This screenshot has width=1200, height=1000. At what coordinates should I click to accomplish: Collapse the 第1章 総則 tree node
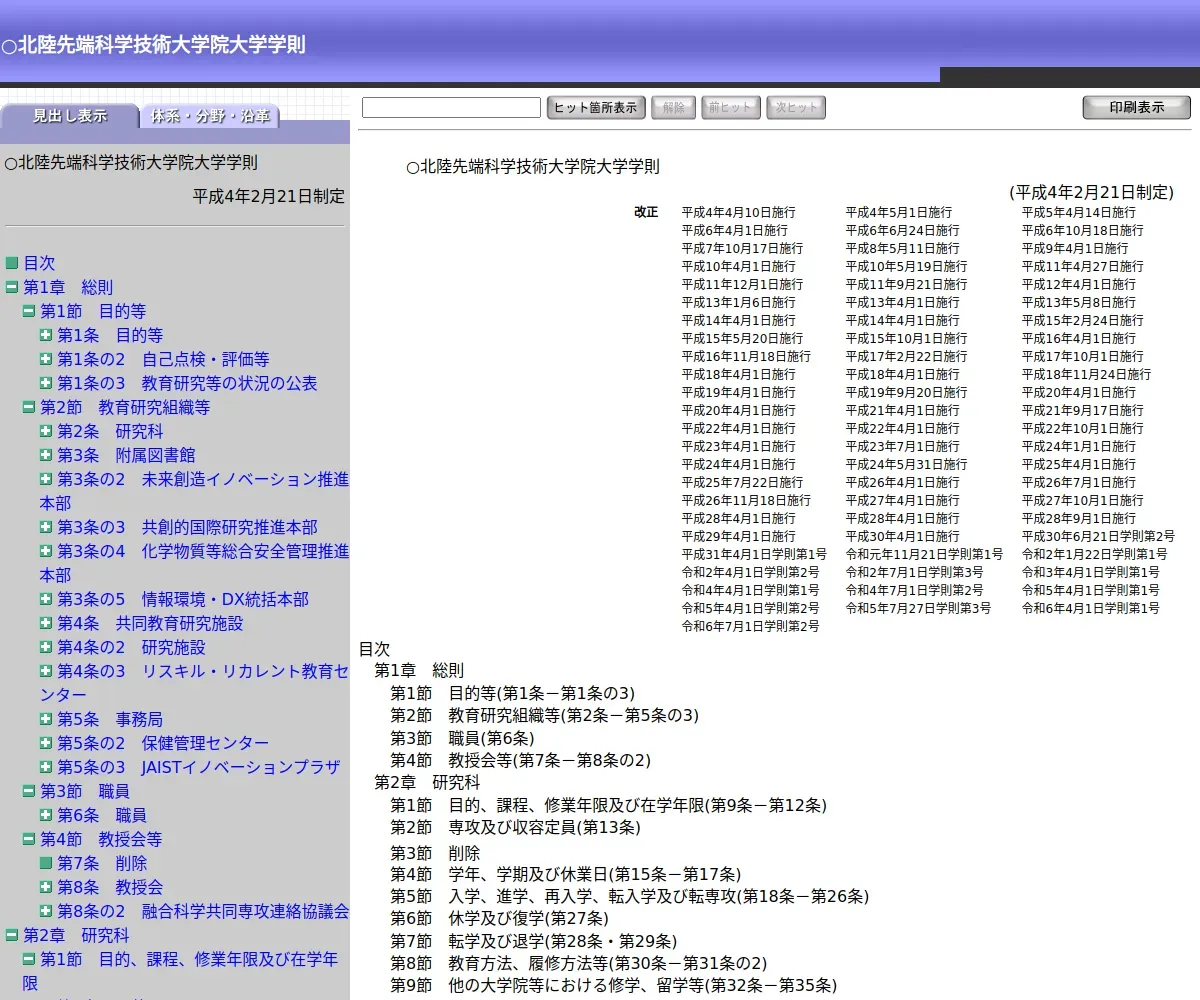click(12, 287)
